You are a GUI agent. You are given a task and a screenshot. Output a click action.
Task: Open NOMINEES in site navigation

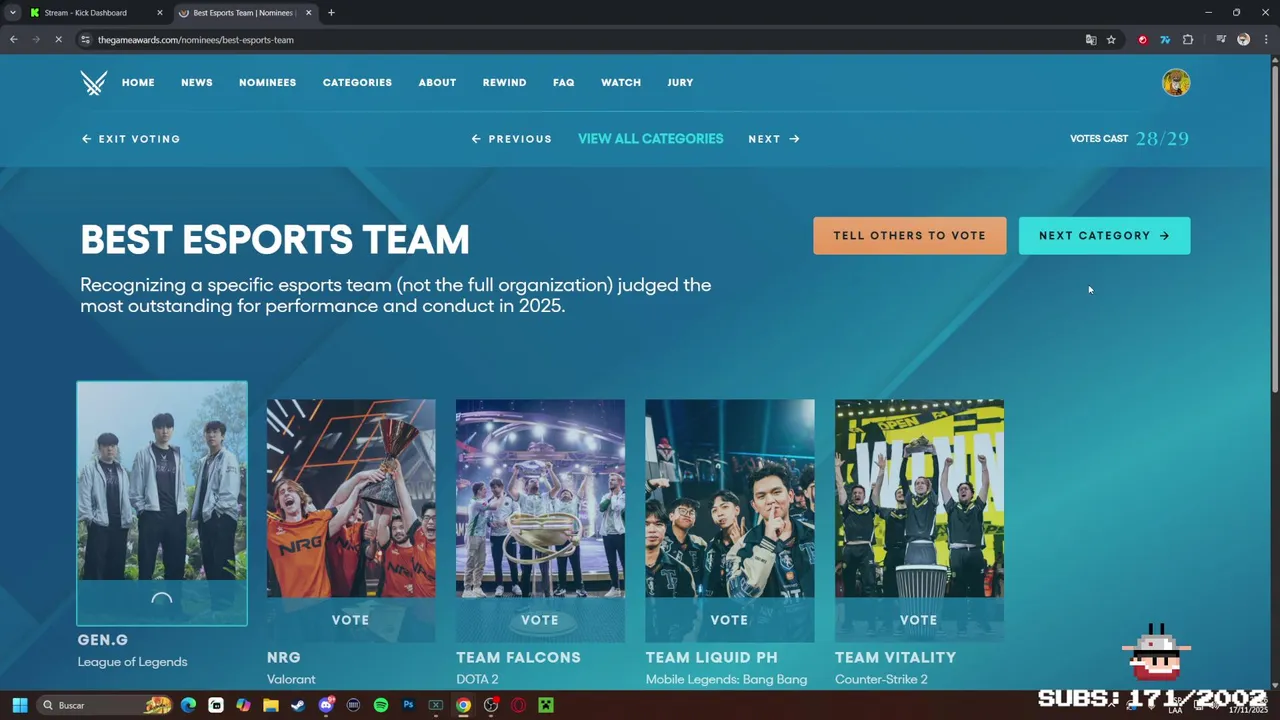coord(267,83)
